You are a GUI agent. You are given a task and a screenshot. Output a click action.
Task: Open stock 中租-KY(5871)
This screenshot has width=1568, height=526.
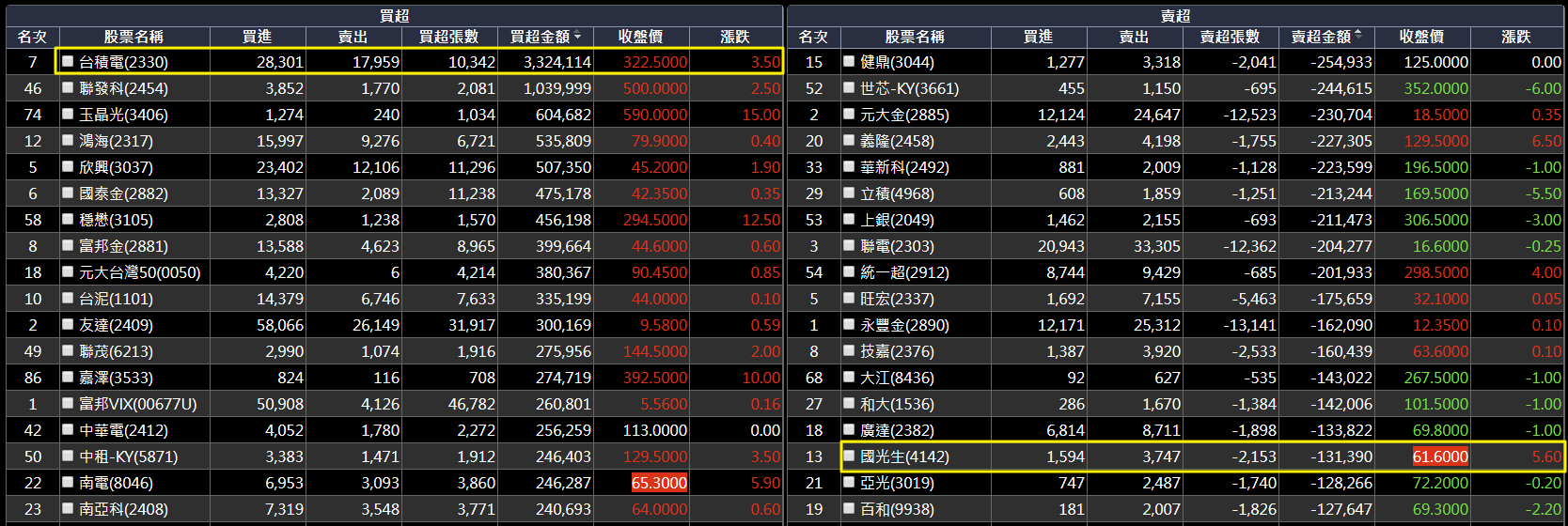click(x=128, y=456)
